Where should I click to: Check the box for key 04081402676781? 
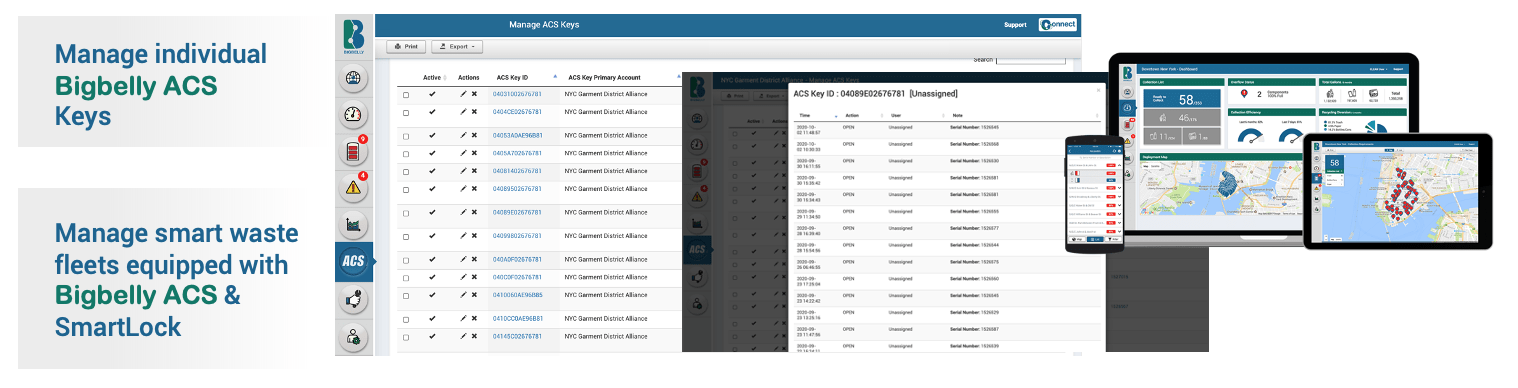point(406,172)
